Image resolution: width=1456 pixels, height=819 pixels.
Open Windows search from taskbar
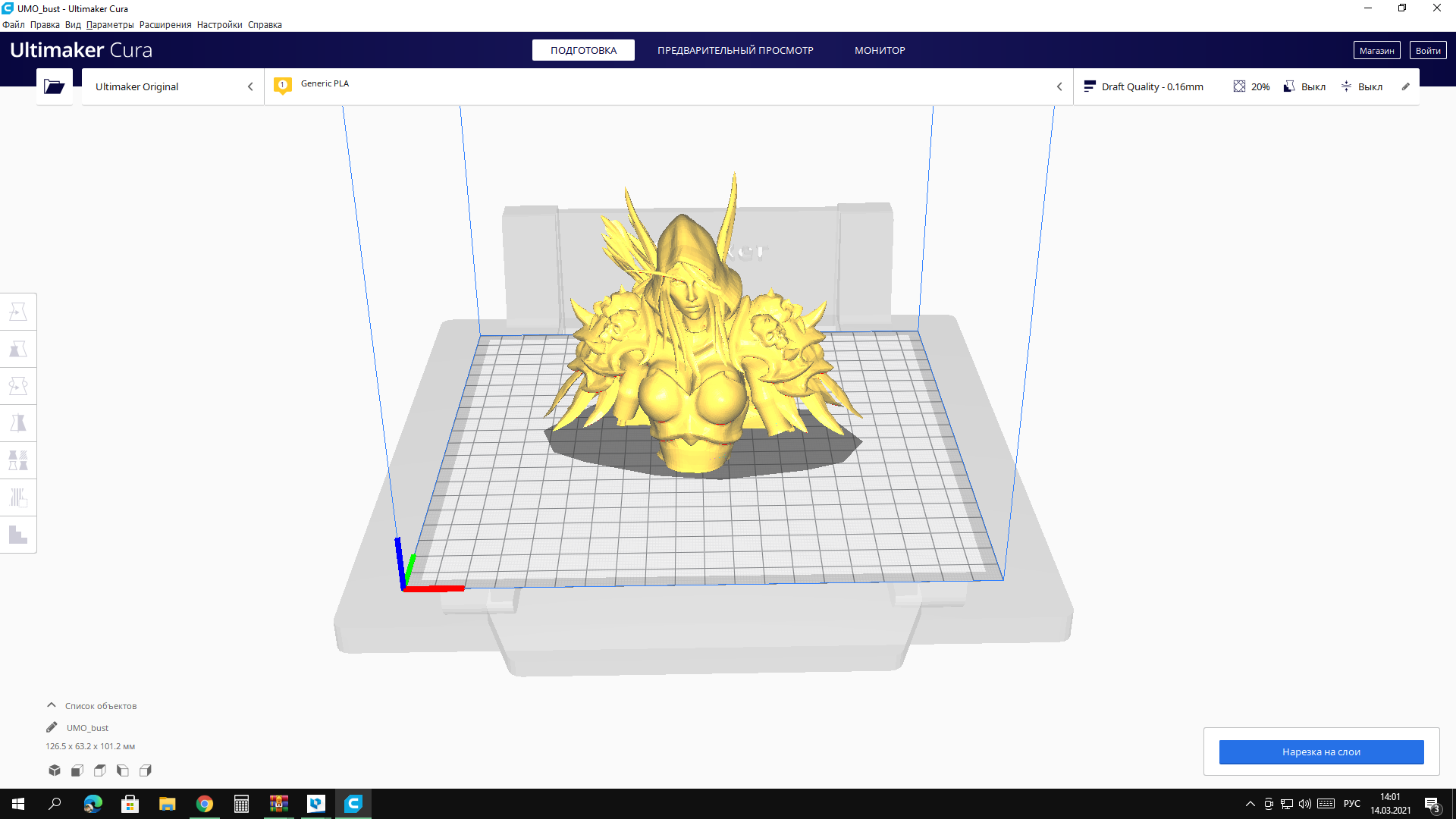pos(55,804)
